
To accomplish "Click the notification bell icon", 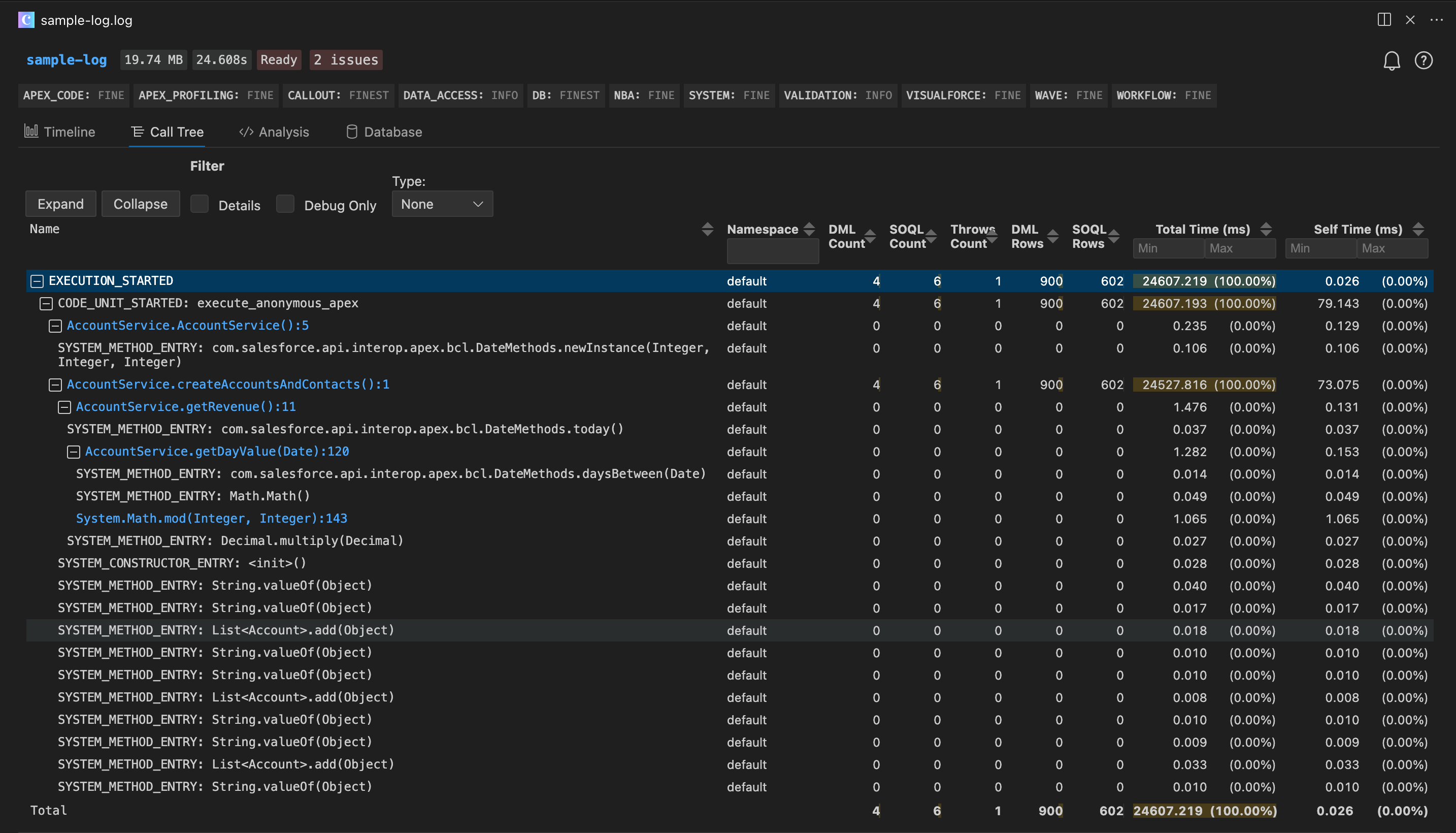I will 1391,60.
